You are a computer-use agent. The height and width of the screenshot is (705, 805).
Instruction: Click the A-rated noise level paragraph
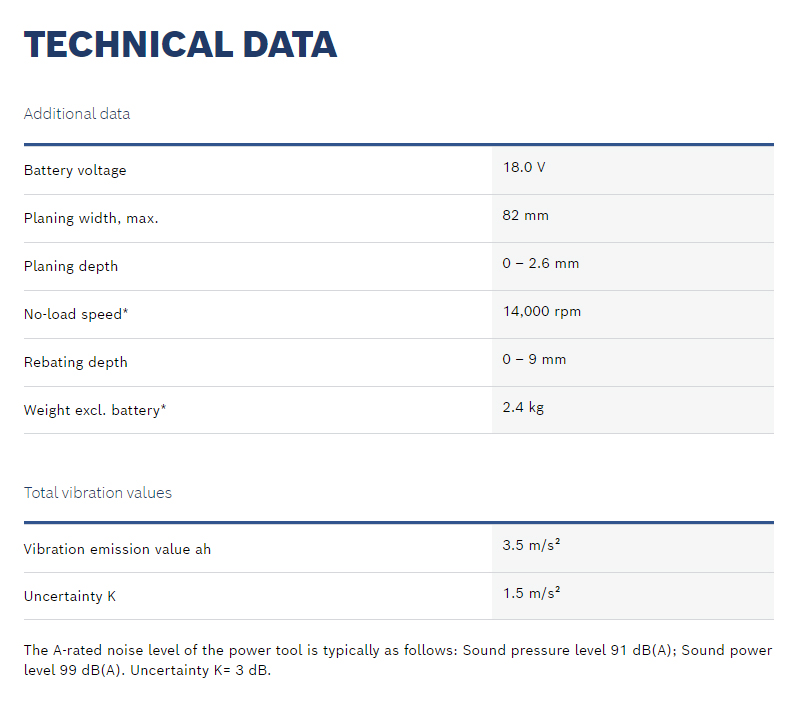pyautogui.click(x=398, y=660)
